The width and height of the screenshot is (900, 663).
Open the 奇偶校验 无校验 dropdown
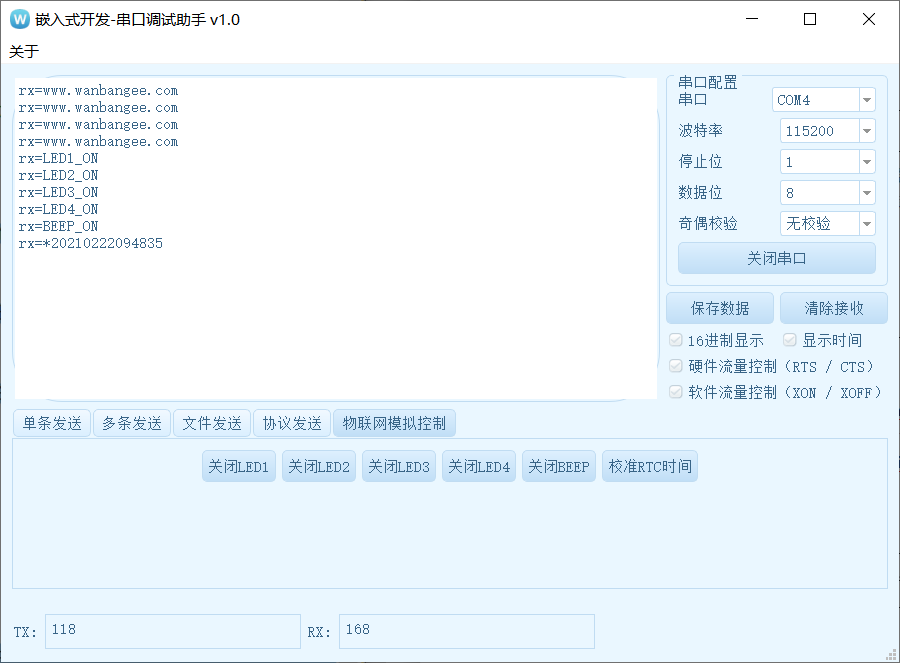(x=827, y=223)
